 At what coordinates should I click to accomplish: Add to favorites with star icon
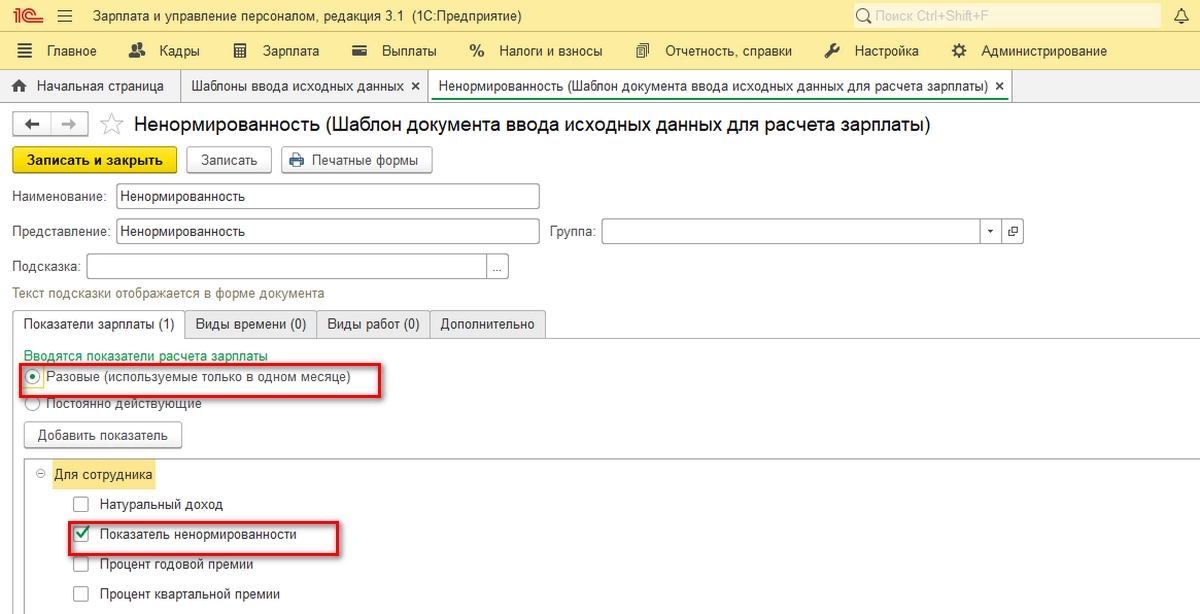tap(113, 124)
